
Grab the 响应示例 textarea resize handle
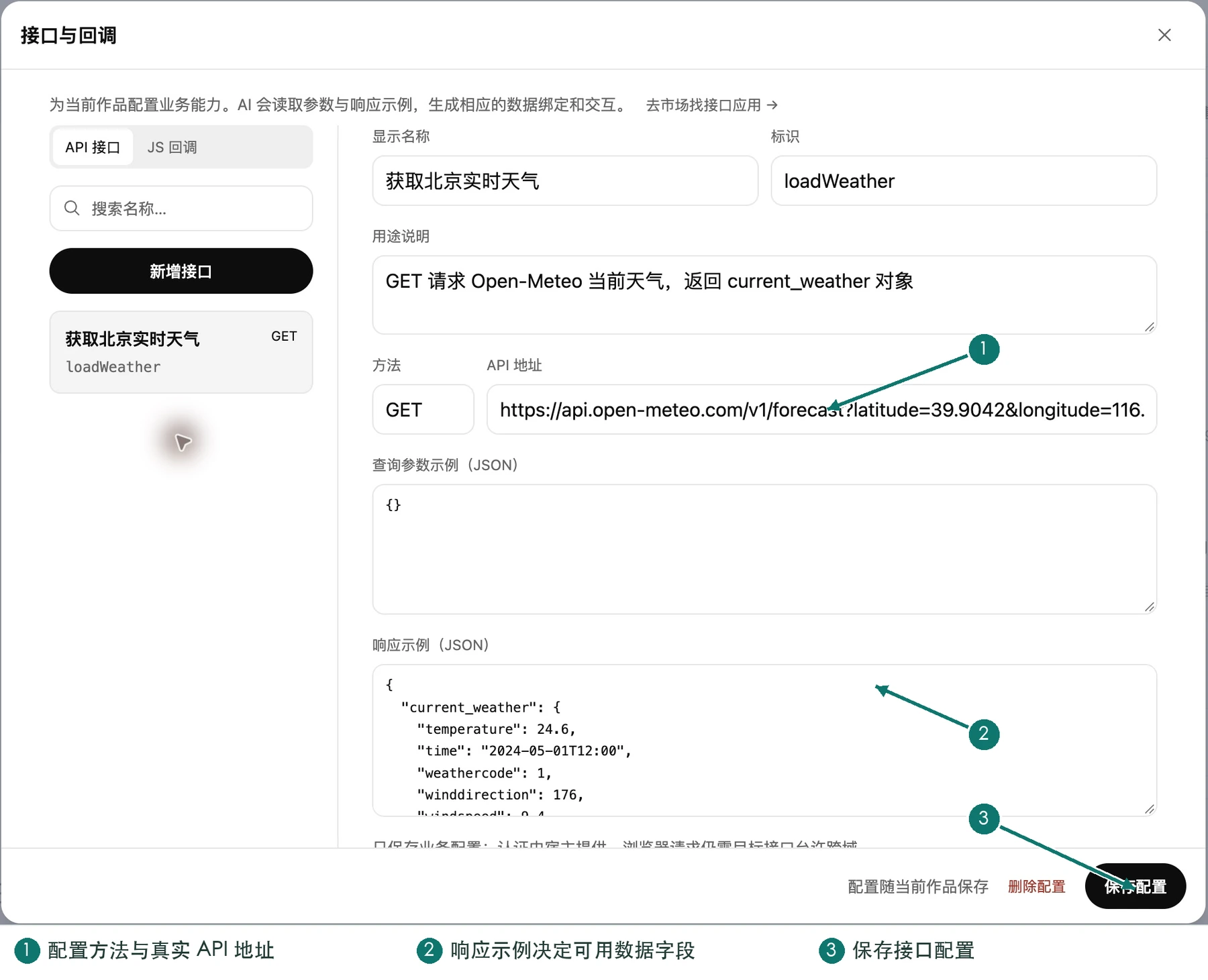pos(1150,809)
